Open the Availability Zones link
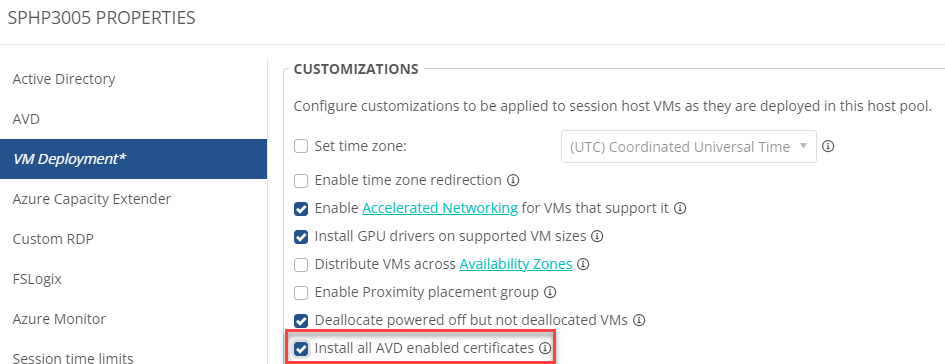The height and width of the screenshot is (364, 945). [516, 264]
